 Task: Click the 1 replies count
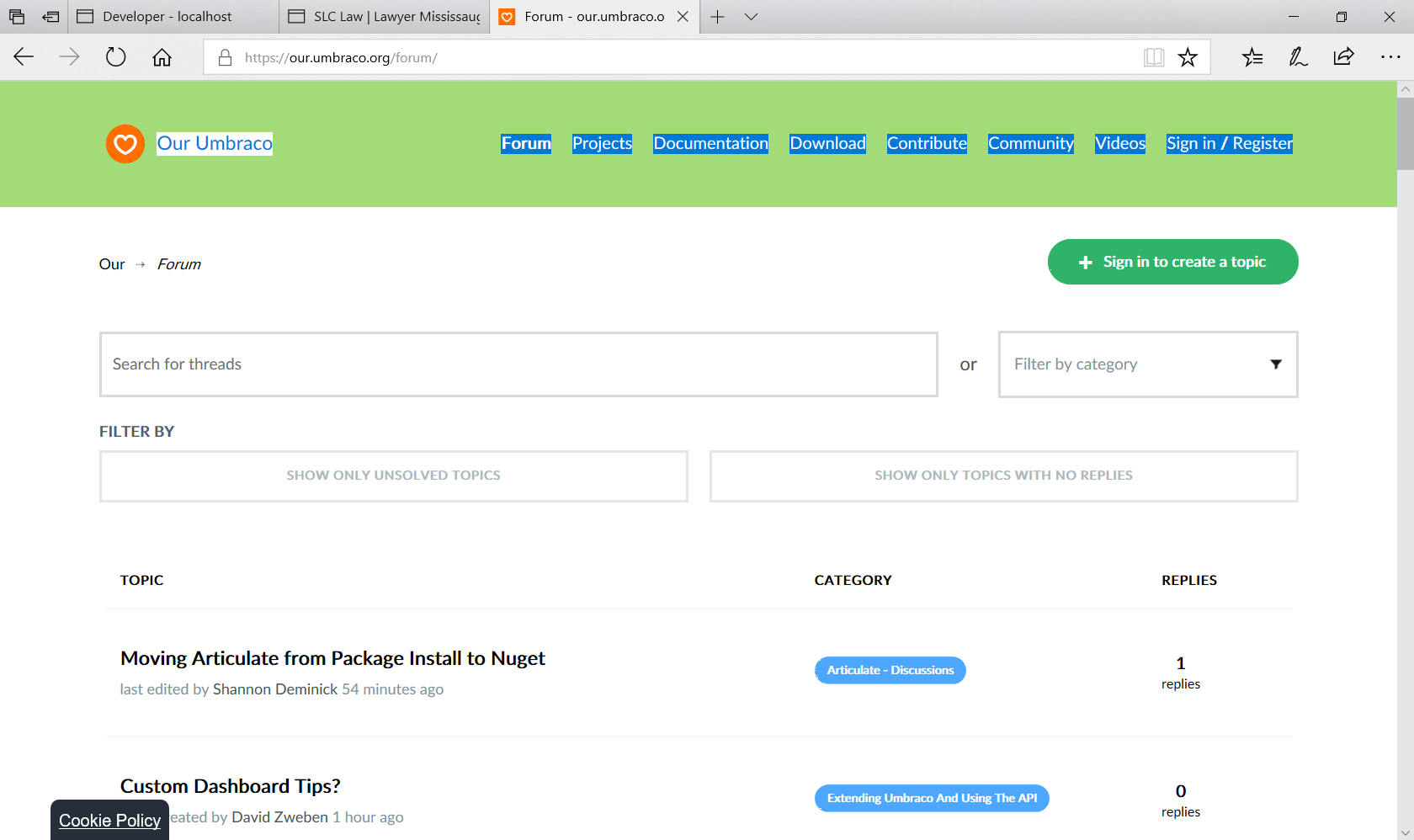pos(1180,673)
